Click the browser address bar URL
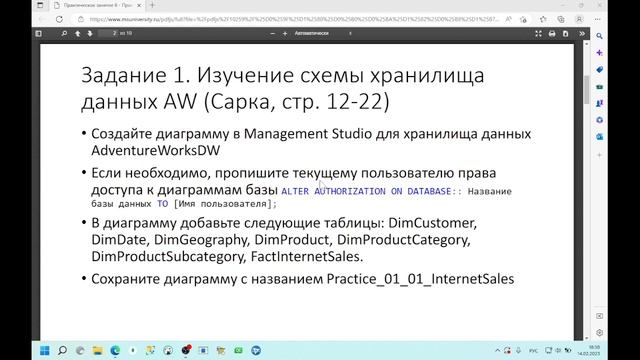640x360 pixels. (294, 19)
